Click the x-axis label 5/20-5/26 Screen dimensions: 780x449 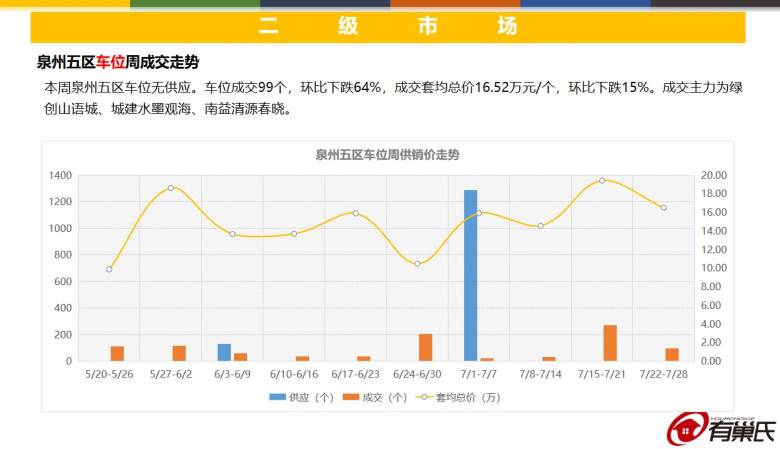pyautogui.click(x=109, y=374)
